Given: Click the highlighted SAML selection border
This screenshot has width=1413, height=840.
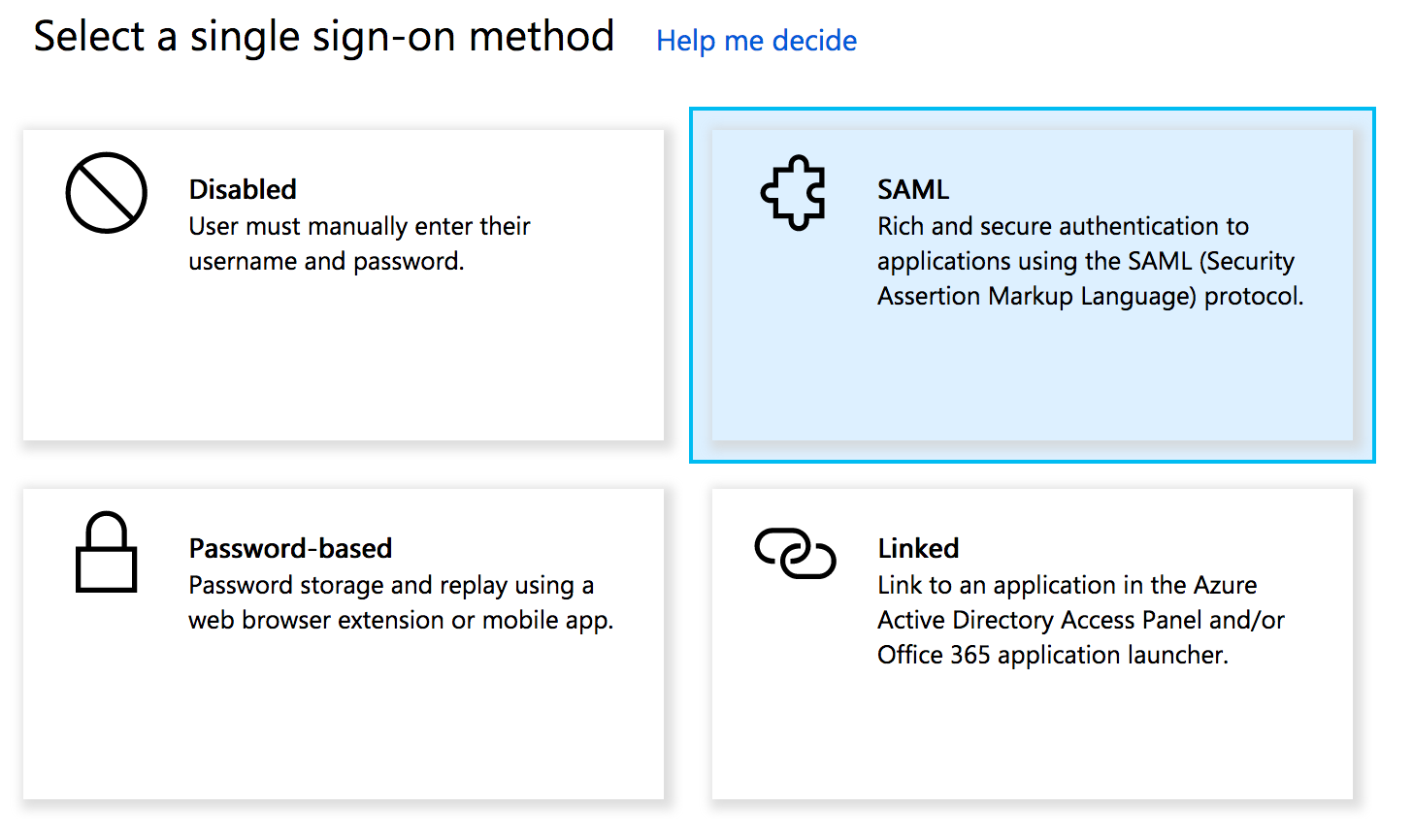Looking at the screenshot, I should pos(1032,112).
